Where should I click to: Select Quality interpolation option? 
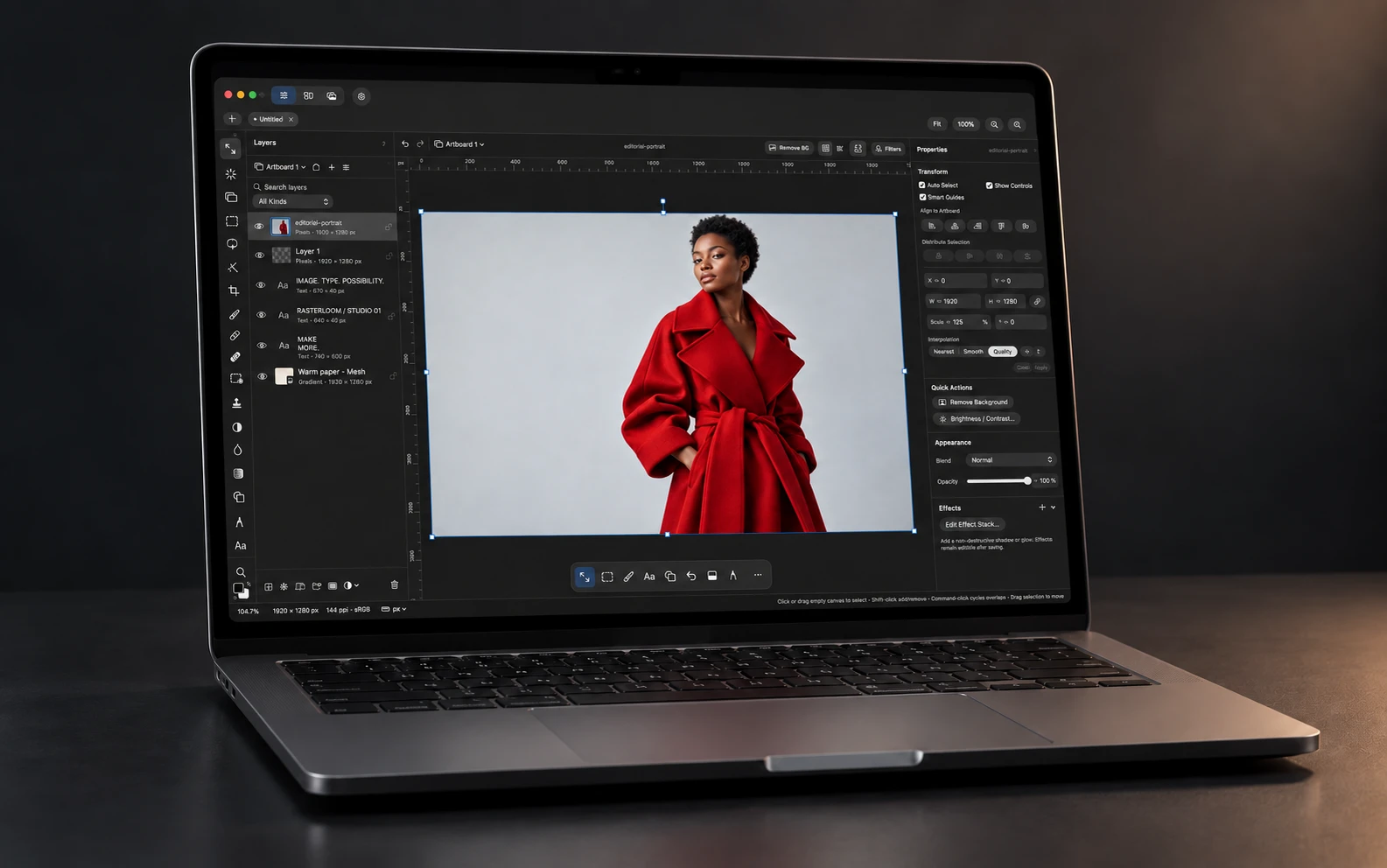pyautogui.click(x=1002, y=352)
